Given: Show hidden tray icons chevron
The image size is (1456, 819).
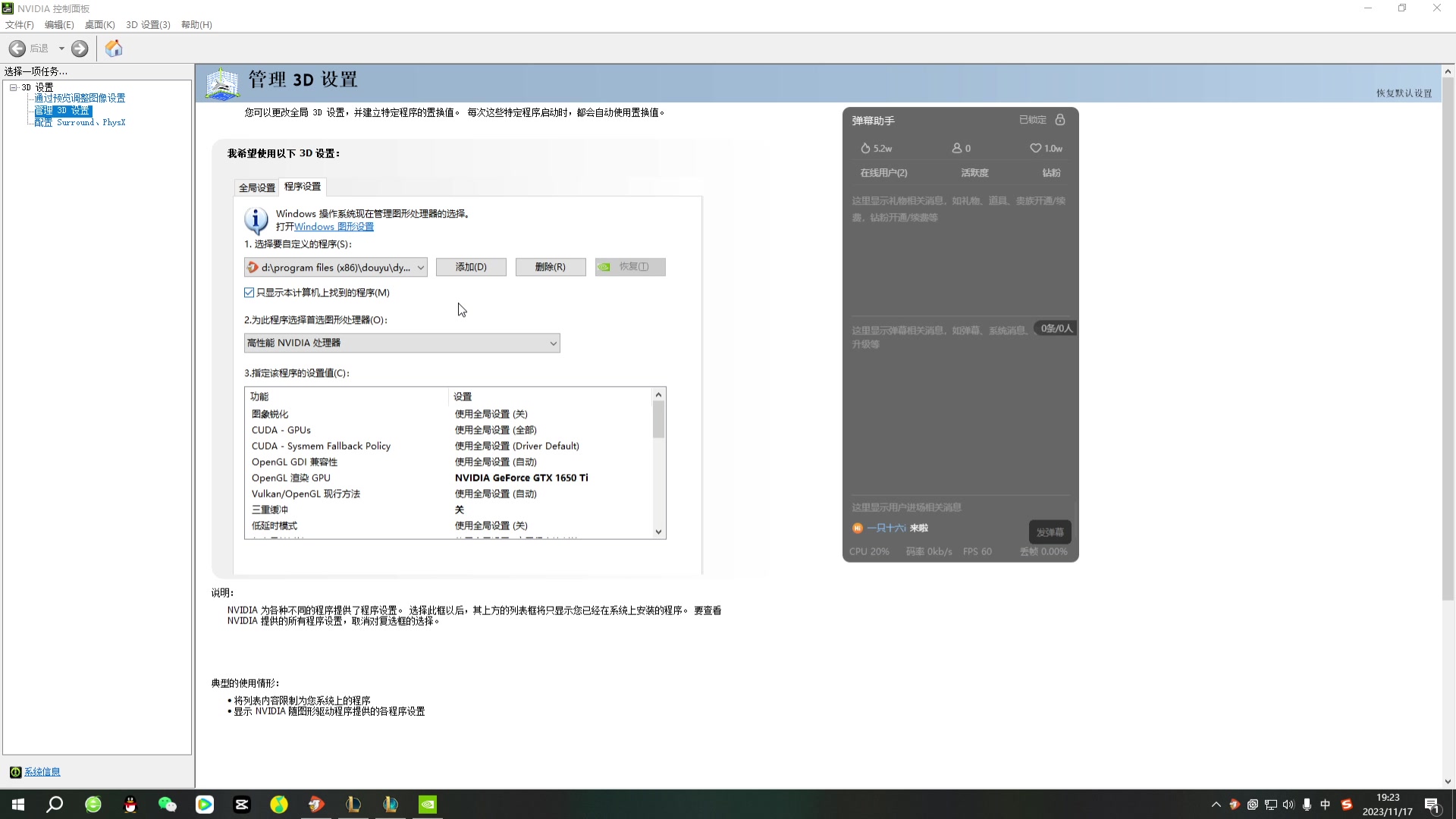Looking at the screenshot, I should point(1216,805).
